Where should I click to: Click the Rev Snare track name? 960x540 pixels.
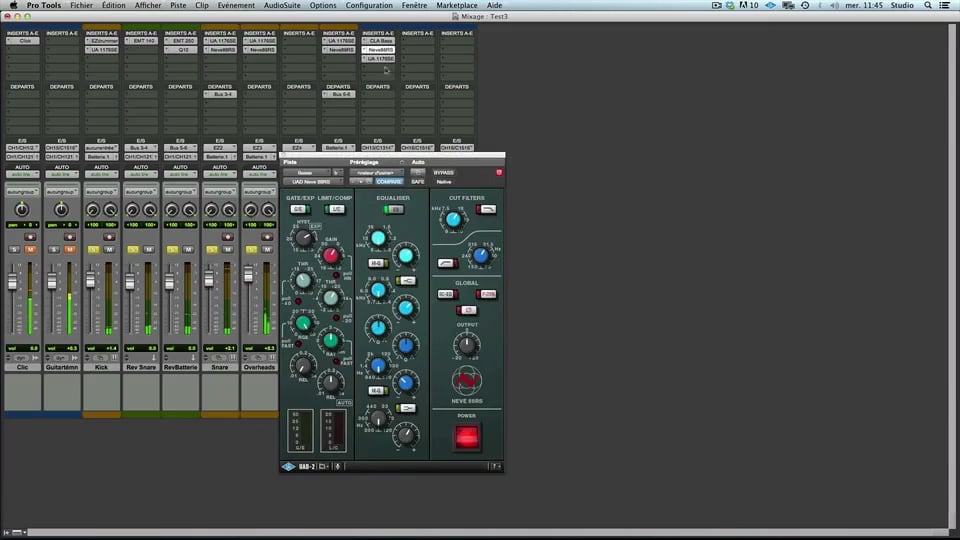tap(141, 367)
